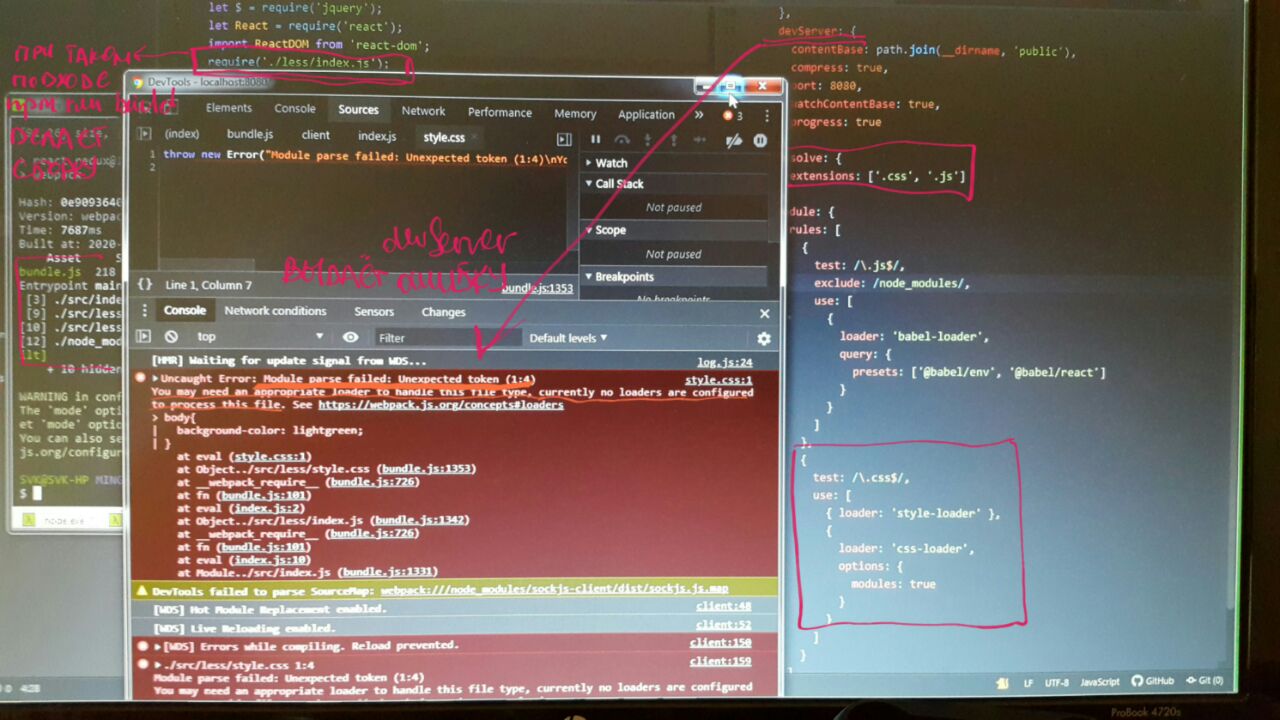Click the console Filter input field
The image size is (1280, 720).
[x=447, y=338]
